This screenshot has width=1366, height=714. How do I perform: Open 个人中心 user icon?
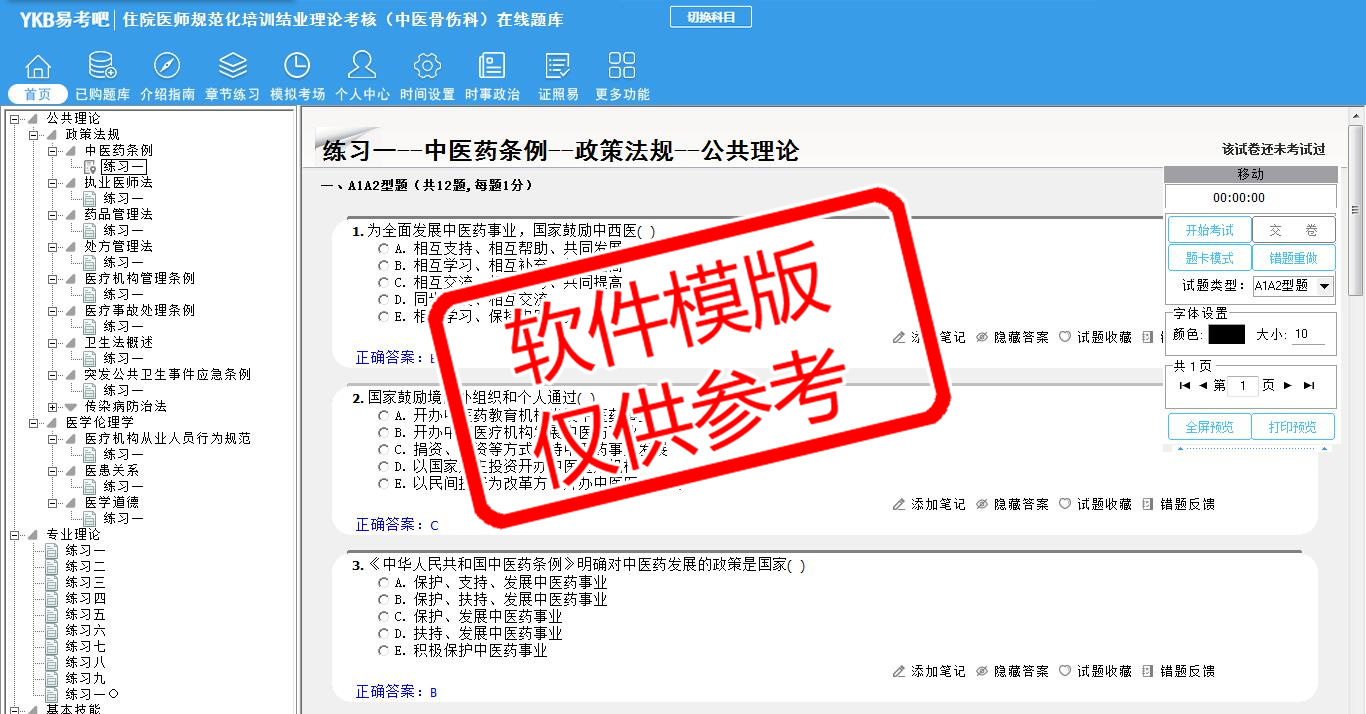(x=362, y=67)
